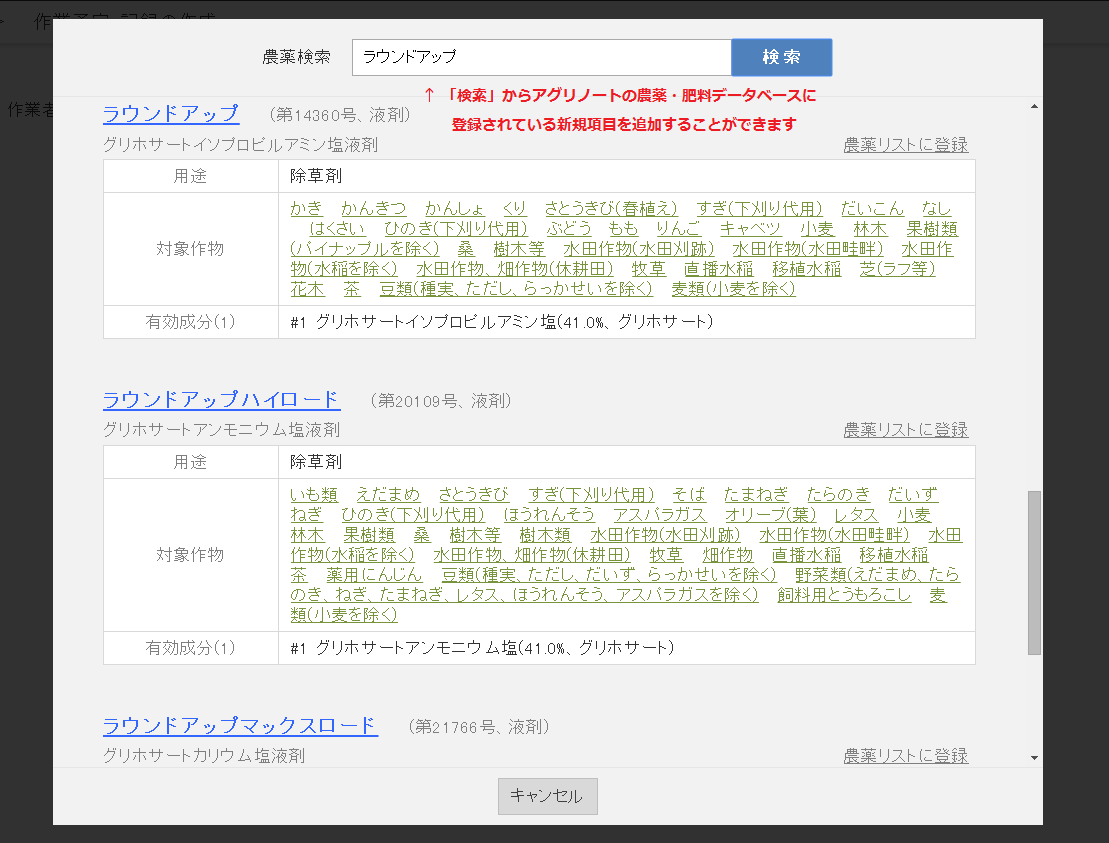Image resolution: width=1109 pixels, height=843 pixels.
Task: Select the いも類 crop link
Action: coord(314,495)
